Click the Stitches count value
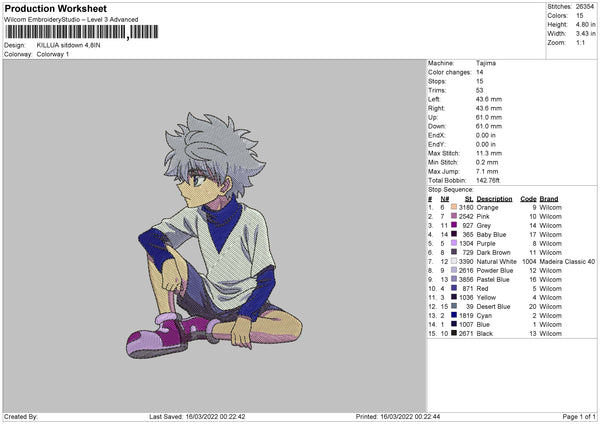The image size is (600, 424). [585, 7]
